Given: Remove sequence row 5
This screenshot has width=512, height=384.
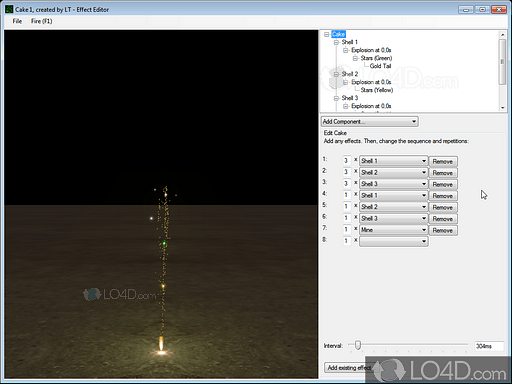Looking at the screenshot, I should [x=443, y=207].
